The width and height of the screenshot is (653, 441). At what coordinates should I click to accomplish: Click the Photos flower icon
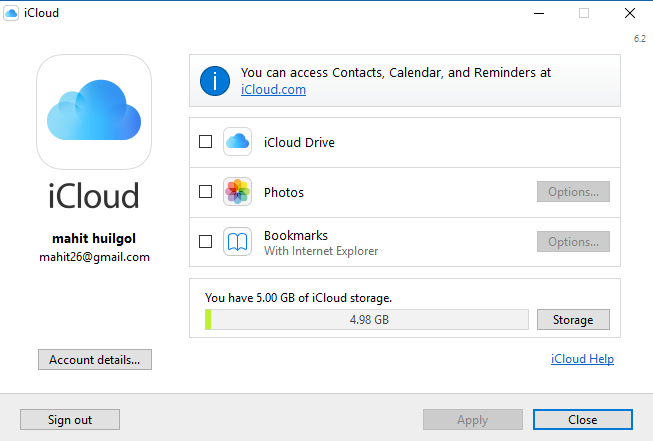pyautogui.click(x=237, y=192)
